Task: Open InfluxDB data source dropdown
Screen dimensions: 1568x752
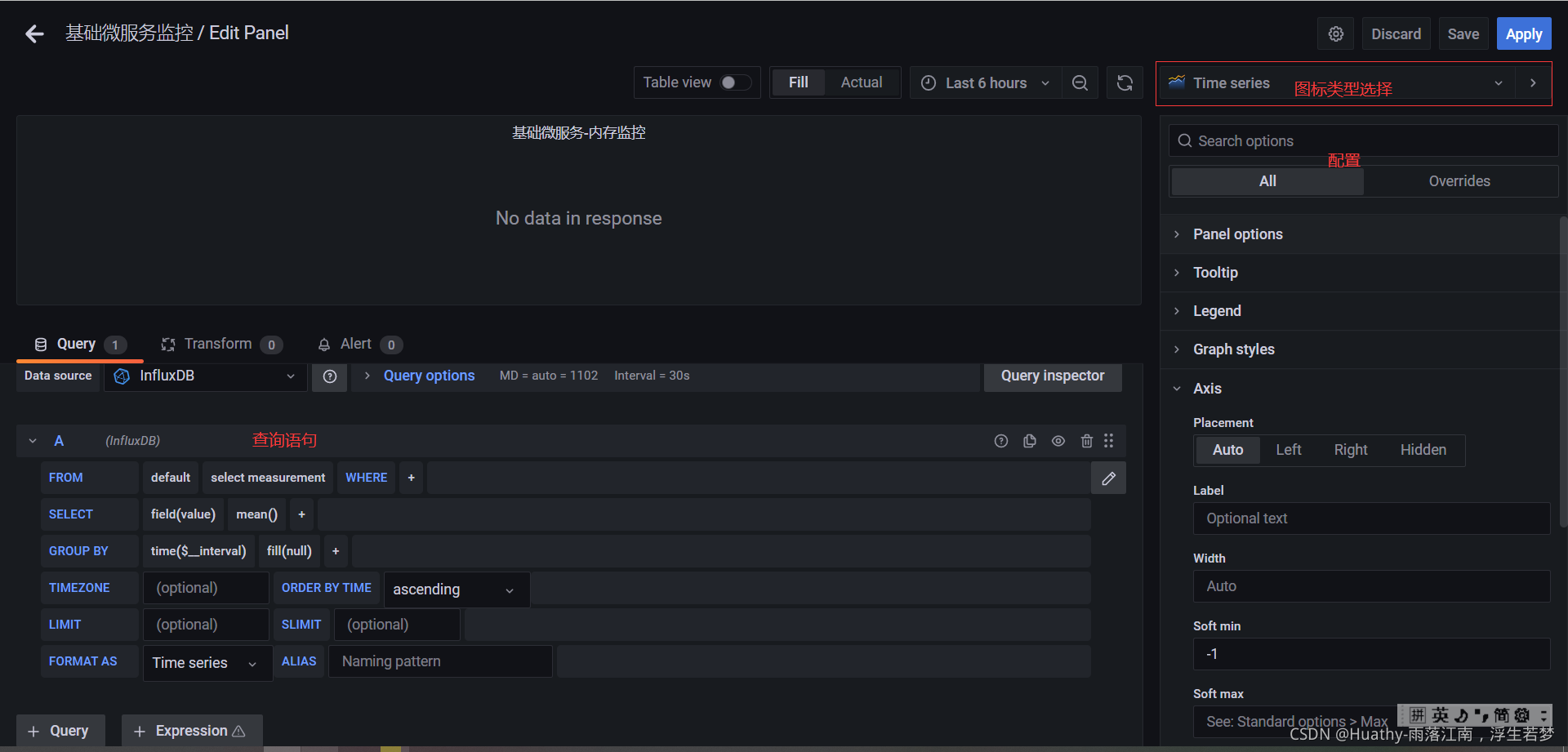Action: pyautogui.click(x=206, y=376)
